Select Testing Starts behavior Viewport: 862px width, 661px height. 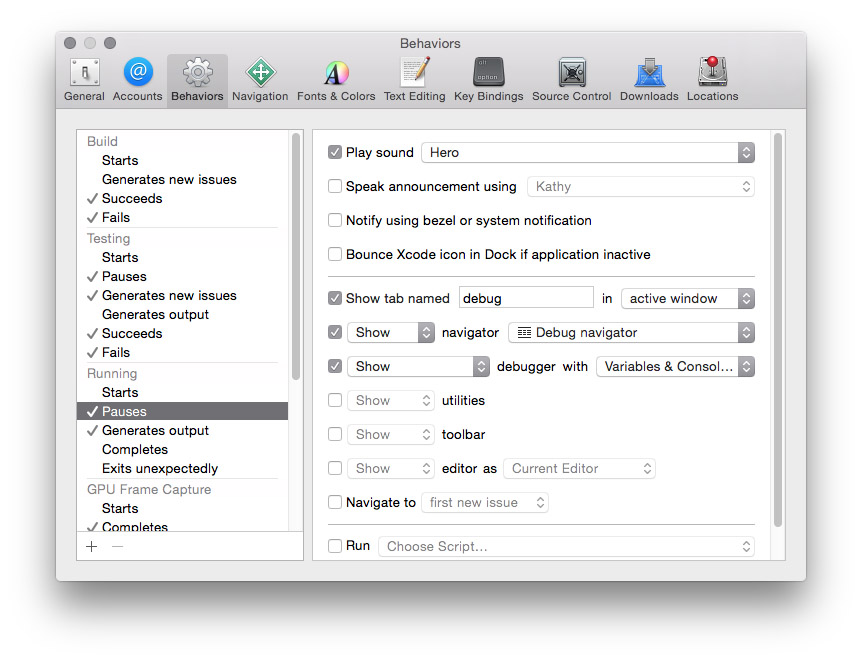point(183,257)
